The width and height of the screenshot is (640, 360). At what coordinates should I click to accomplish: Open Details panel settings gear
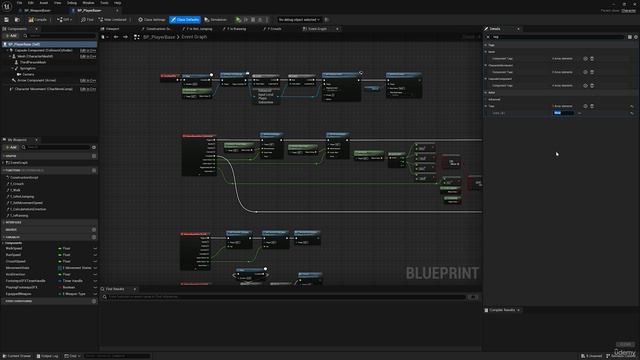click(636, 37)
